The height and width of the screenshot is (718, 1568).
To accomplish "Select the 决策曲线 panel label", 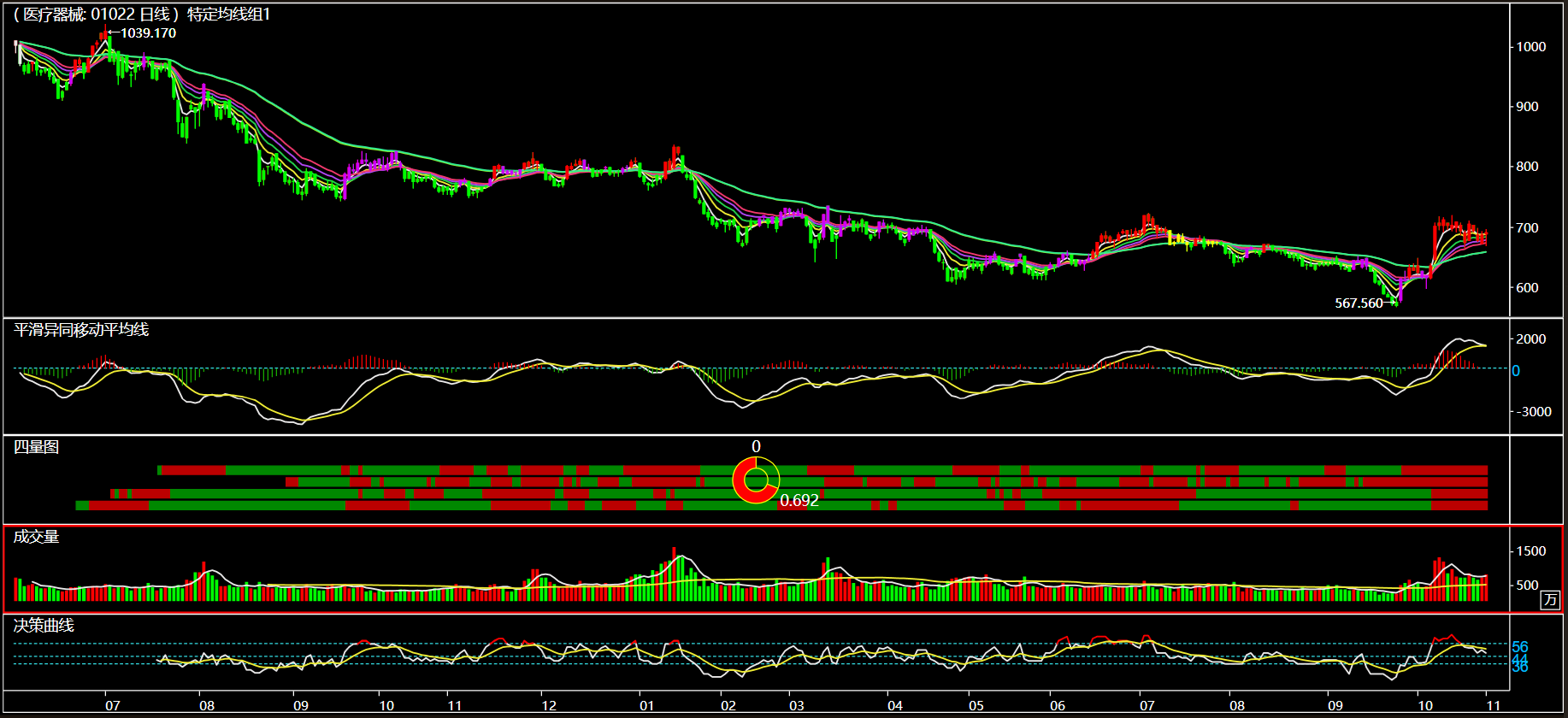I will (44, 626).
